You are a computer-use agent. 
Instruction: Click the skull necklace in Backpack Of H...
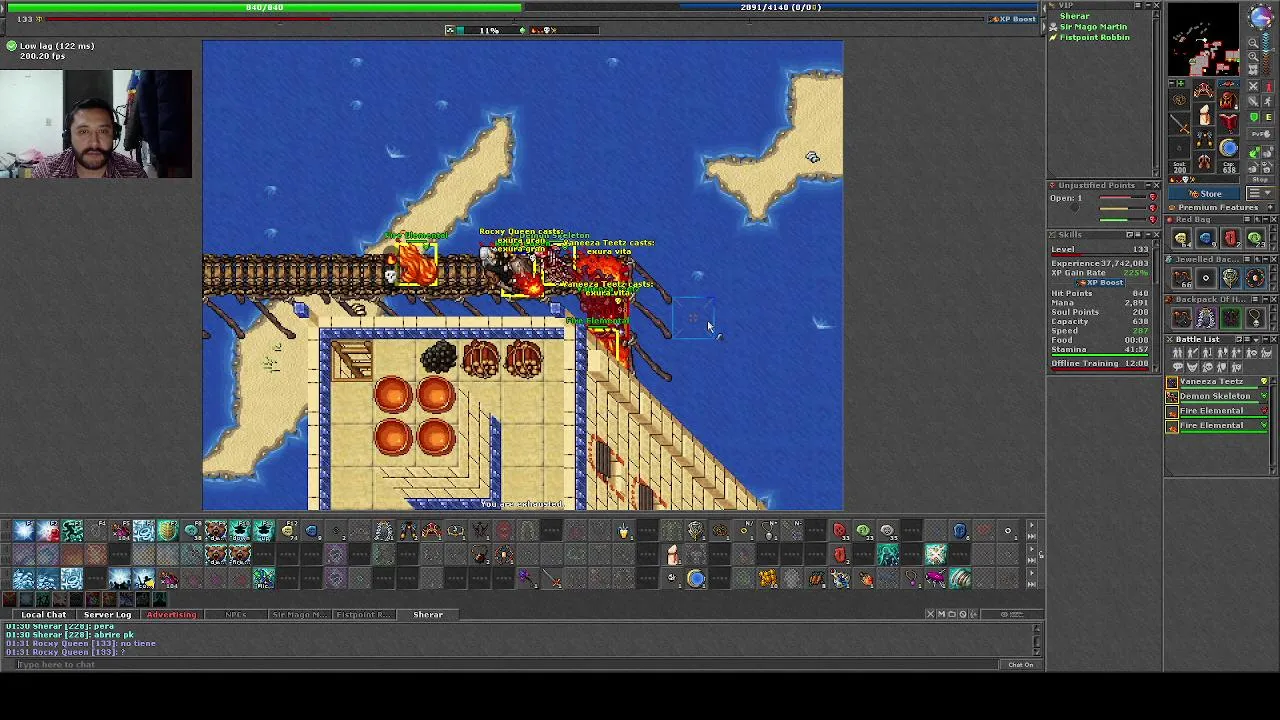click(x=1255, y=317)
